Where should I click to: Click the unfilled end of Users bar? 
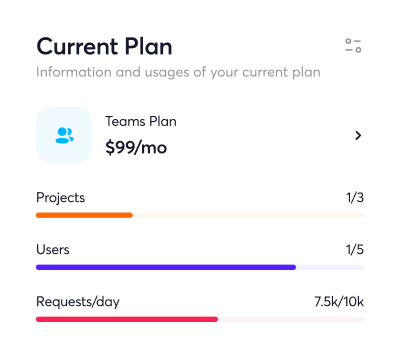click(330, 267)
